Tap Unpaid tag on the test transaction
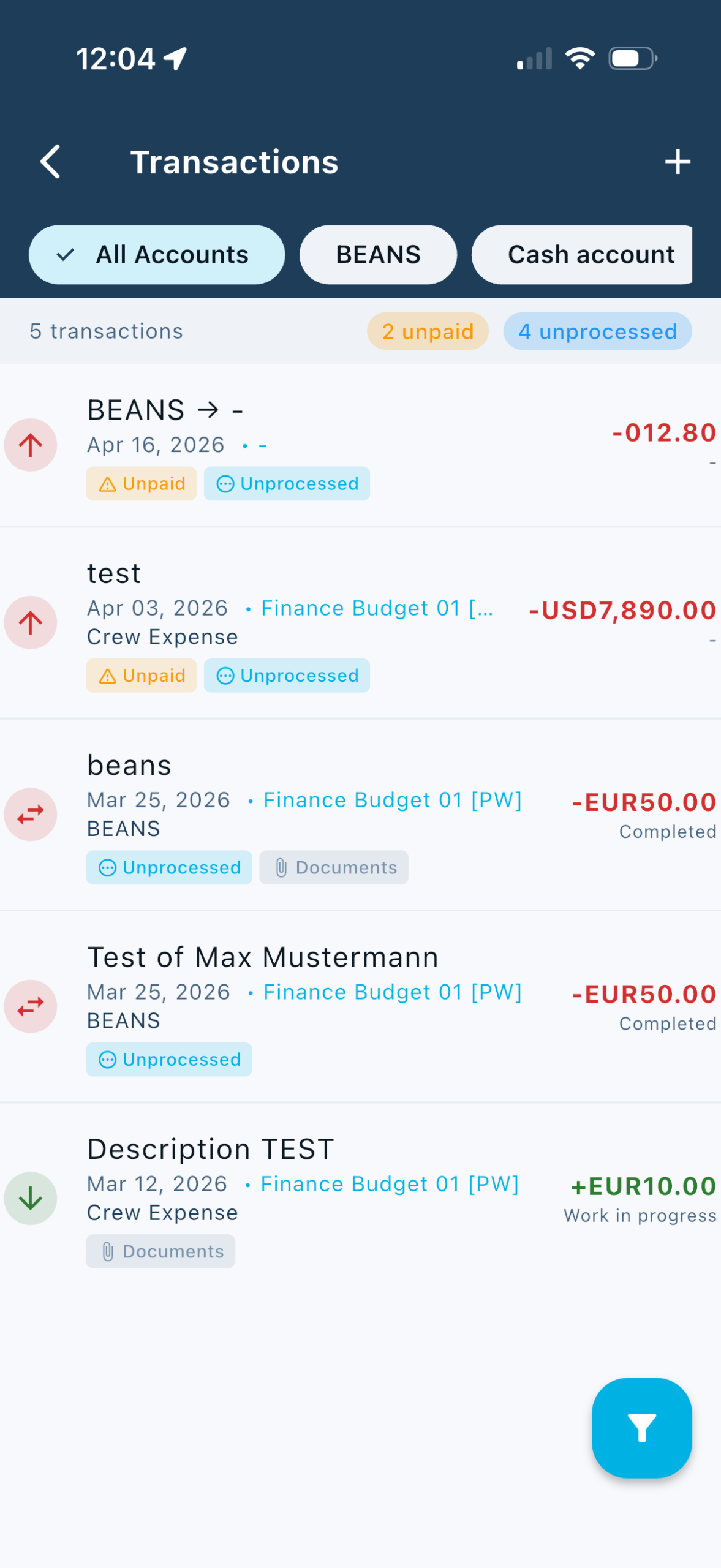Viewport: 721px width, 1568px height. point(142,676)
